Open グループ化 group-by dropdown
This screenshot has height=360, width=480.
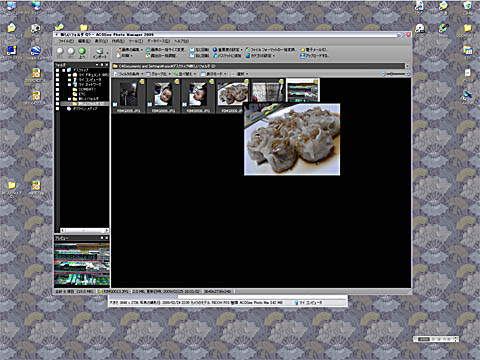pos(159,74)
